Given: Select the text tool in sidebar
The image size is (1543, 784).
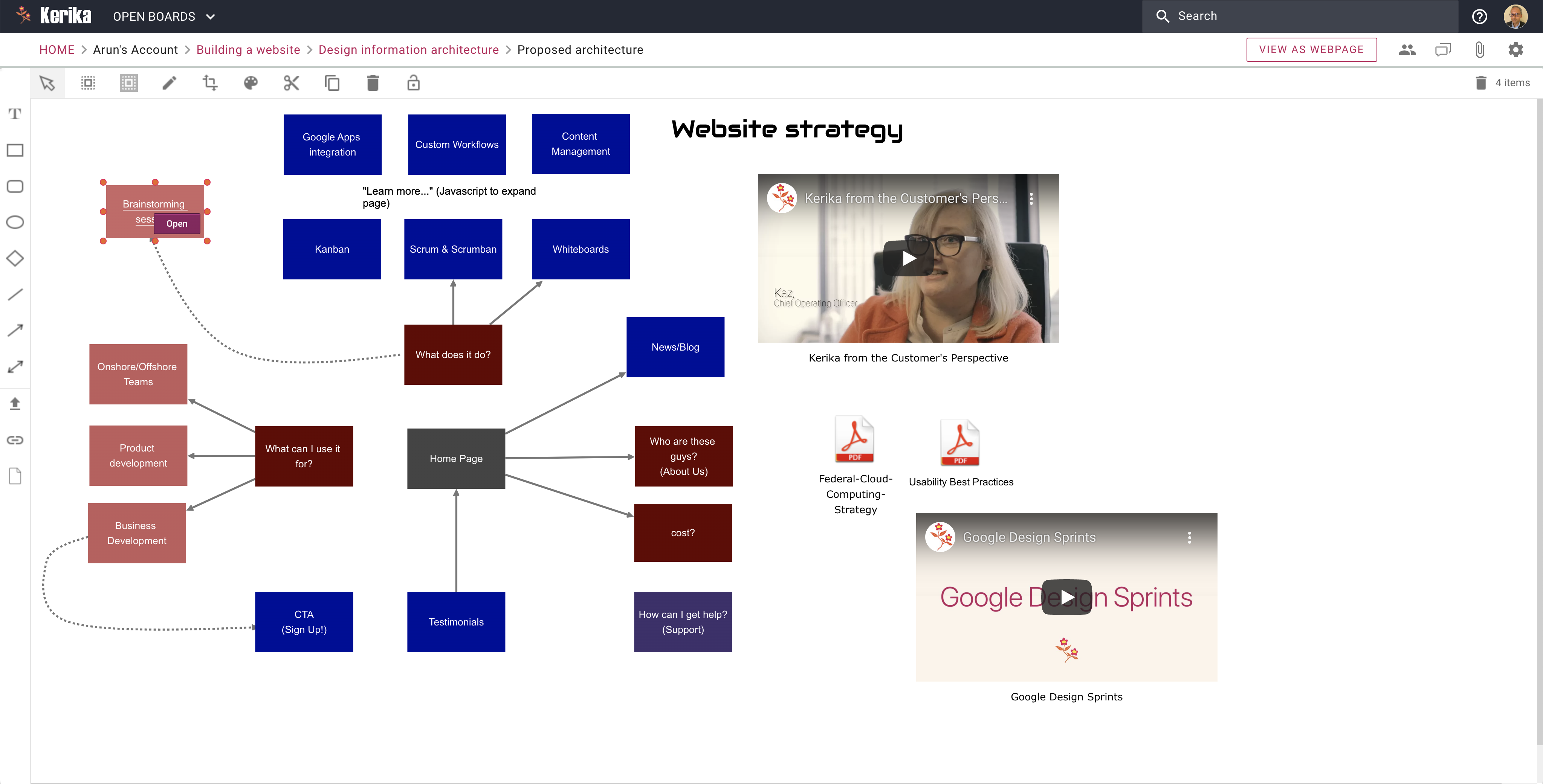Looking at the screenshot, I should point(15,114).
